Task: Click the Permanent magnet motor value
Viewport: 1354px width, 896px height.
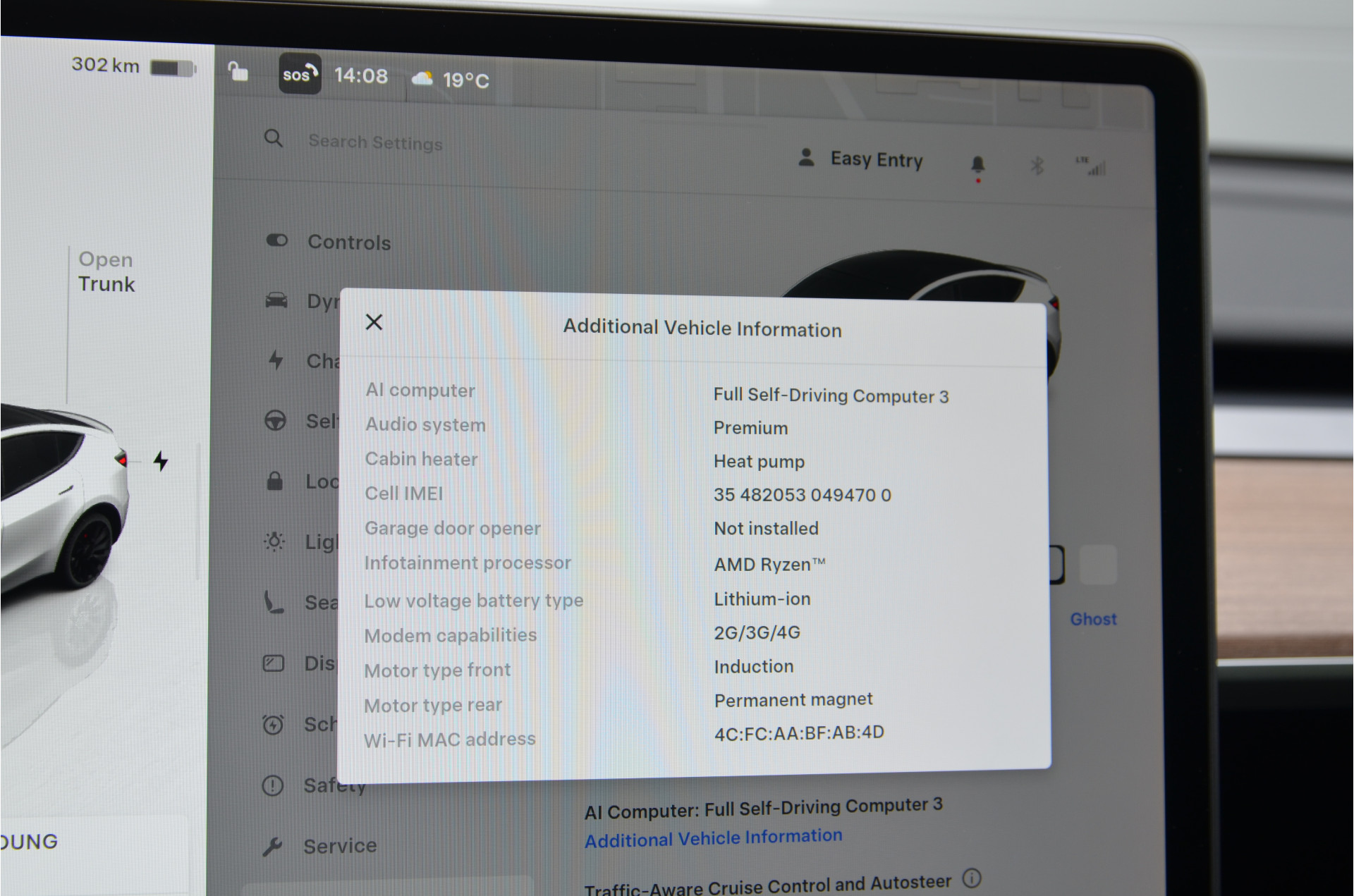Action: (793, 700)
